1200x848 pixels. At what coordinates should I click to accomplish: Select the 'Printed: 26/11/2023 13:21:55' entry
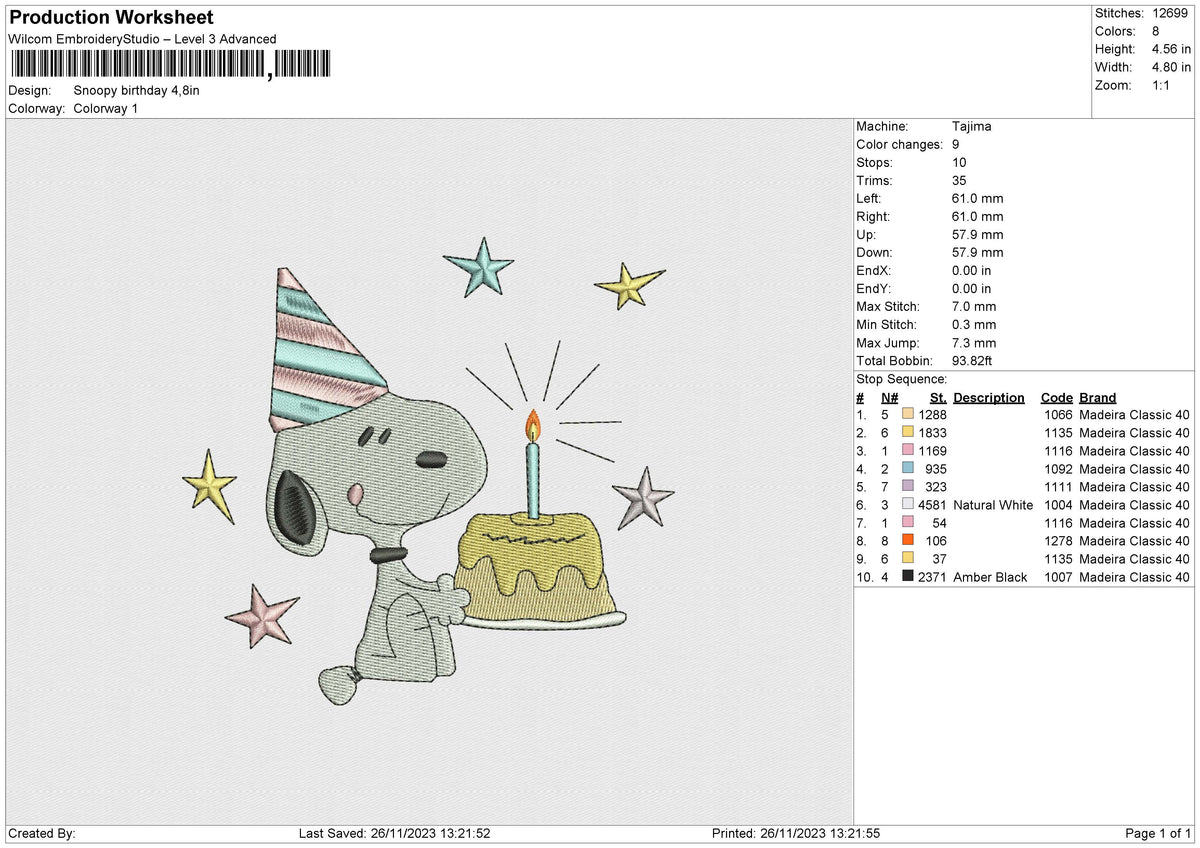click(795, 833)
